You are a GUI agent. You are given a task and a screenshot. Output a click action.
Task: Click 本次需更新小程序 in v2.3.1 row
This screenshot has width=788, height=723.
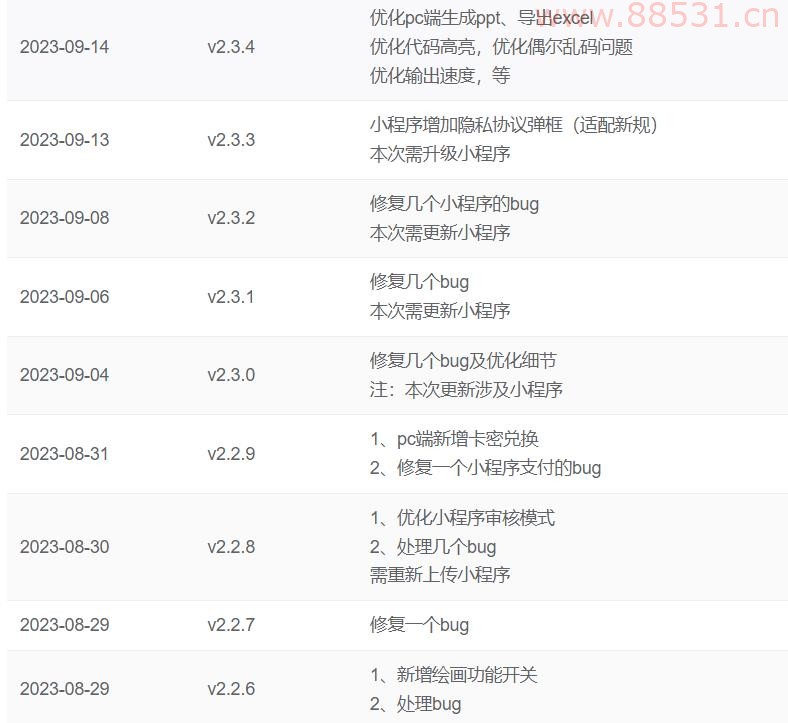point(440,311)
